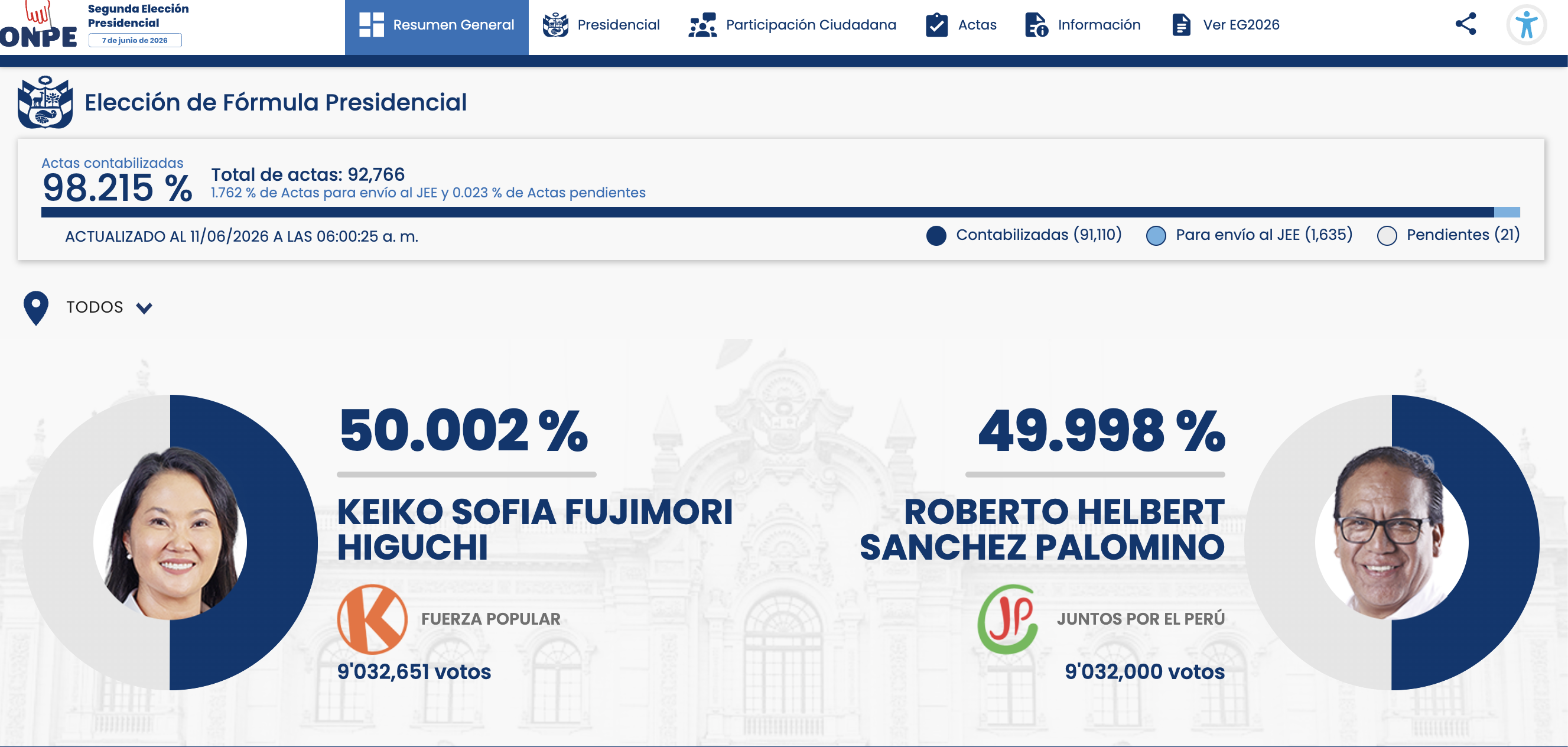Click the Contabilizadas dark blue legend dot
Image resolution: width=1568 pixels, height=747 pixels.
(x=936, y=236)
